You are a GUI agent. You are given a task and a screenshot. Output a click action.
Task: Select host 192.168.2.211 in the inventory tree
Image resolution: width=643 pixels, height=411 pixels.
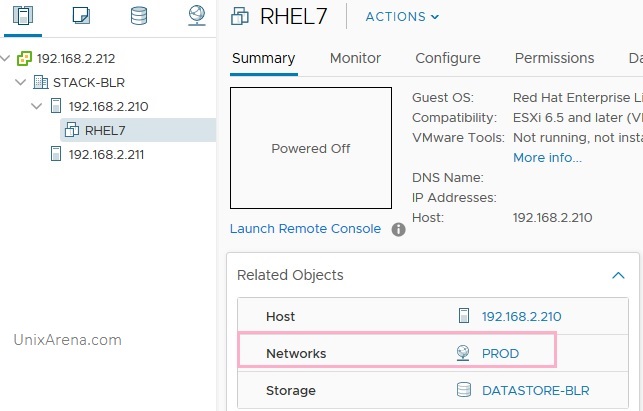click(107, 155)
